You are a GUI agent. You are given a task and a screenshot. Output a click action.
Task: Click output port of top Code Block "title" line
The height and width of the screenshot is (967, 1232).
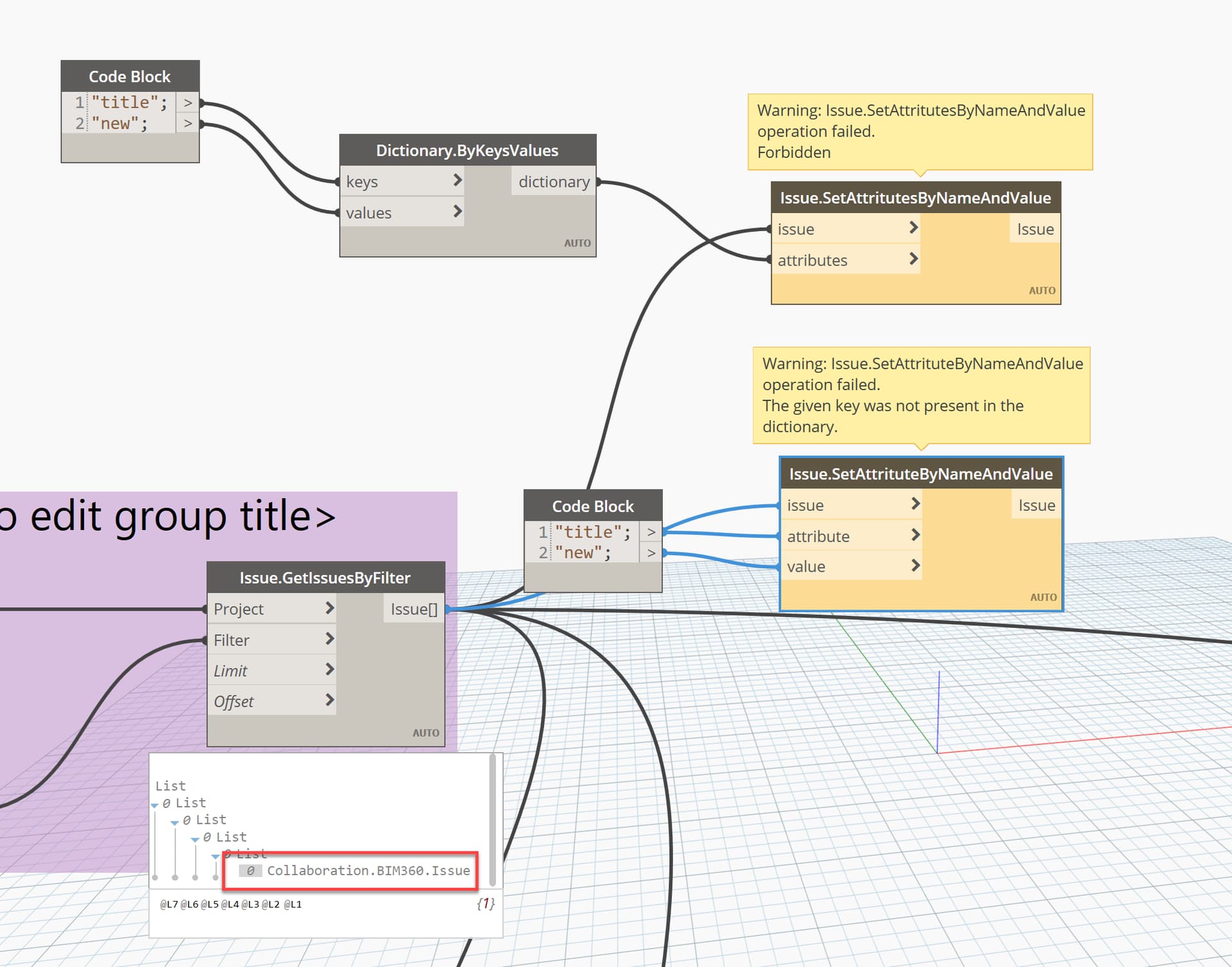pyautogui.click(x=187, y=103)
